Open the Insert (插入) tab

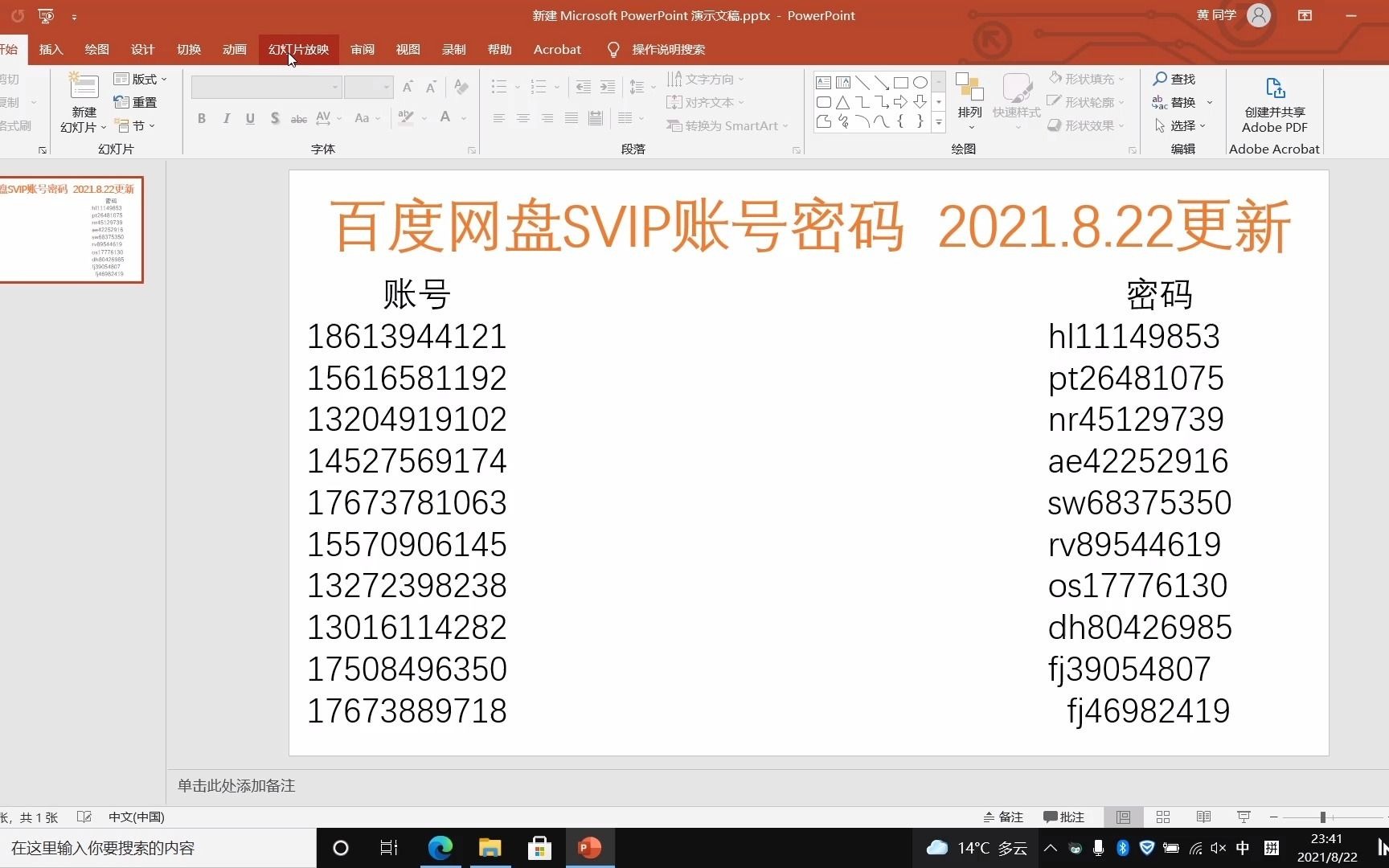point(51,49)
